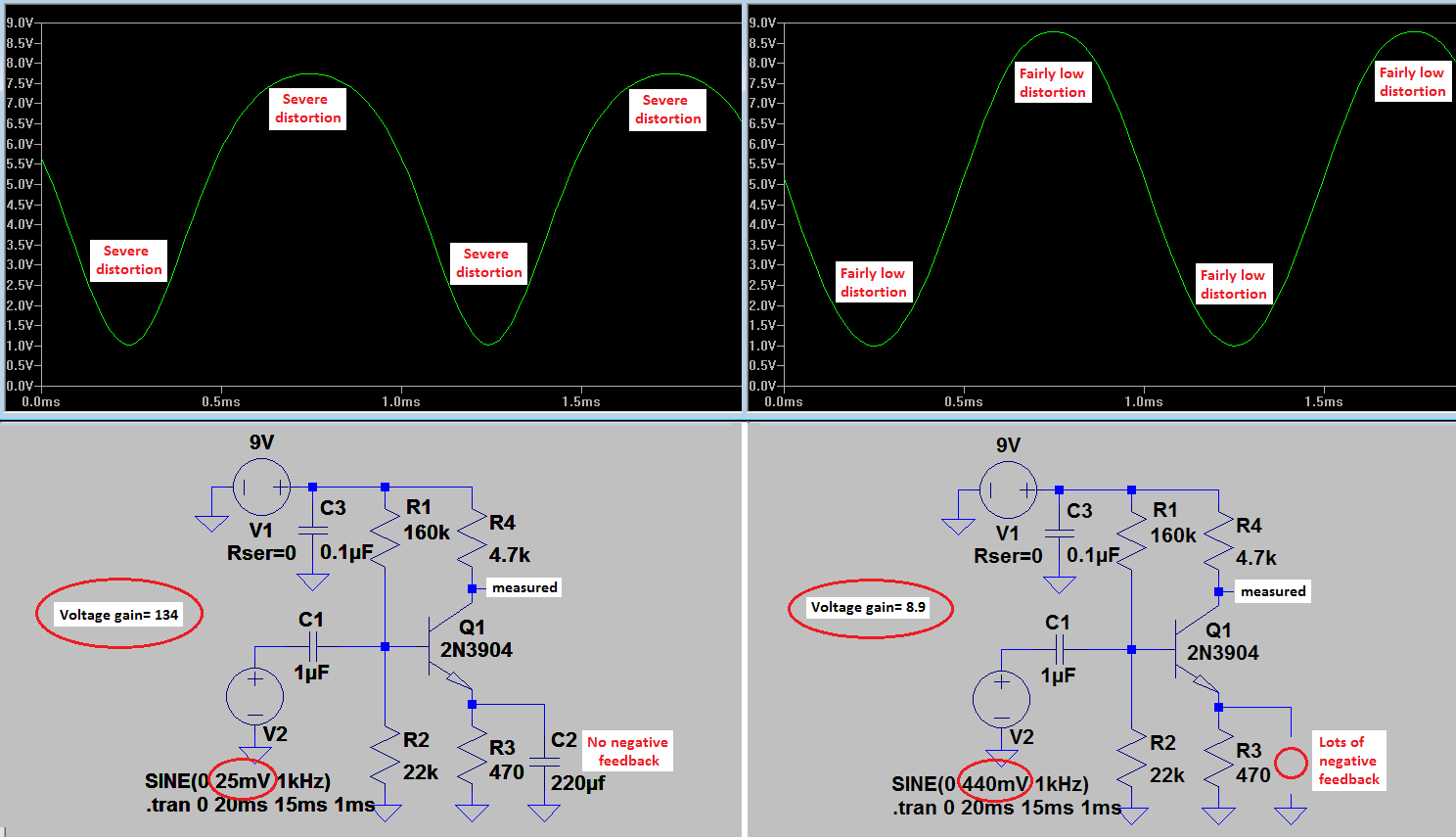Screen dimensions: 1456x837
Task: Click the 'measured' net label in left schematic
Action: pyautogui.click(x=524, y=587)
